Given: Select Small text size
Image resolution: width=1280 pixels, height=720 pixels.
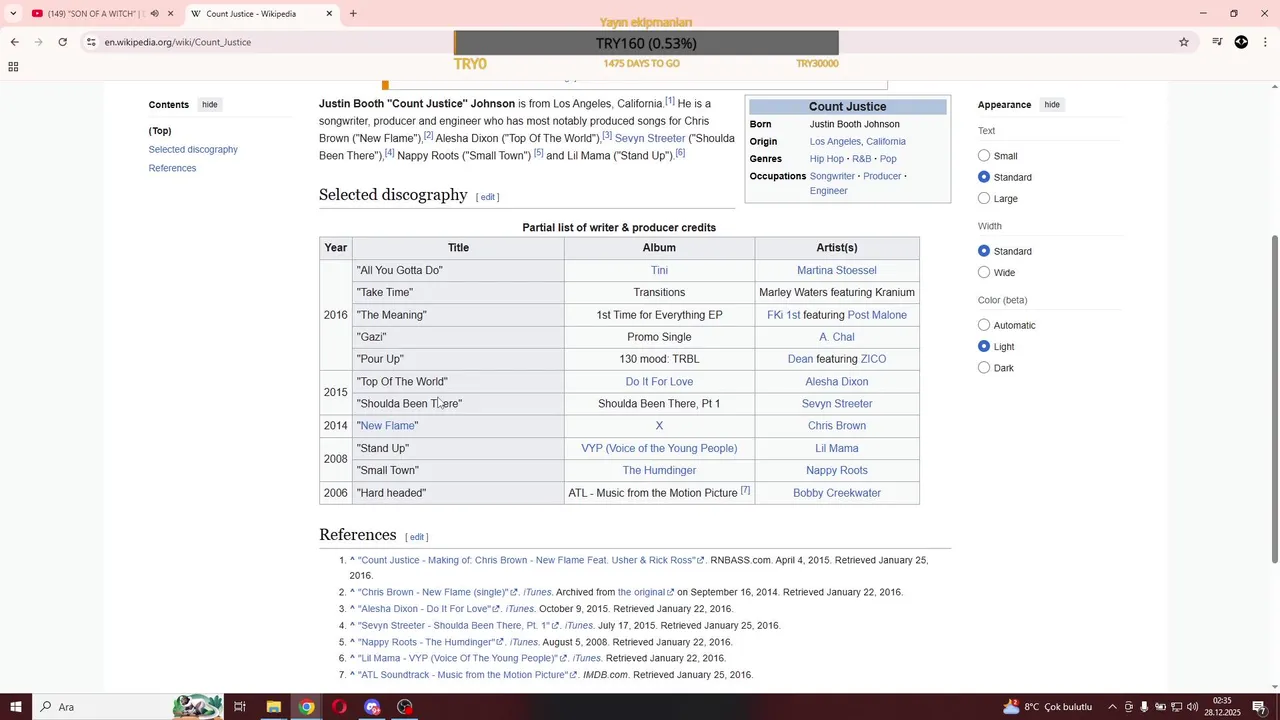Looking at the screenshot, I should pos(984,156).
